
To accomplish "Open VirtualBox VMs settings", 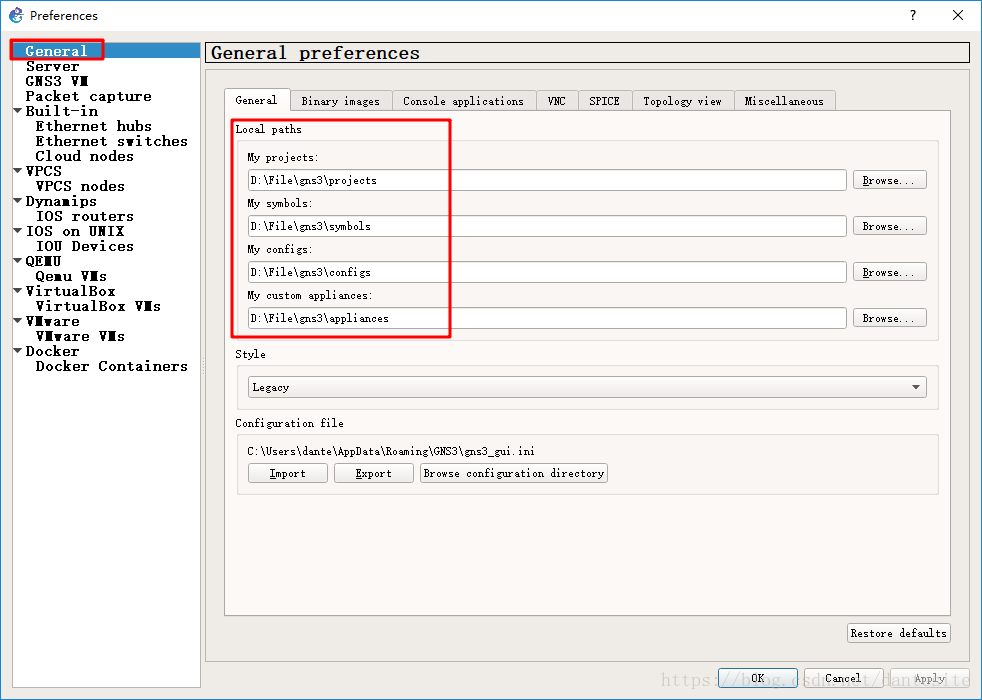I will (x=98, y=307).
